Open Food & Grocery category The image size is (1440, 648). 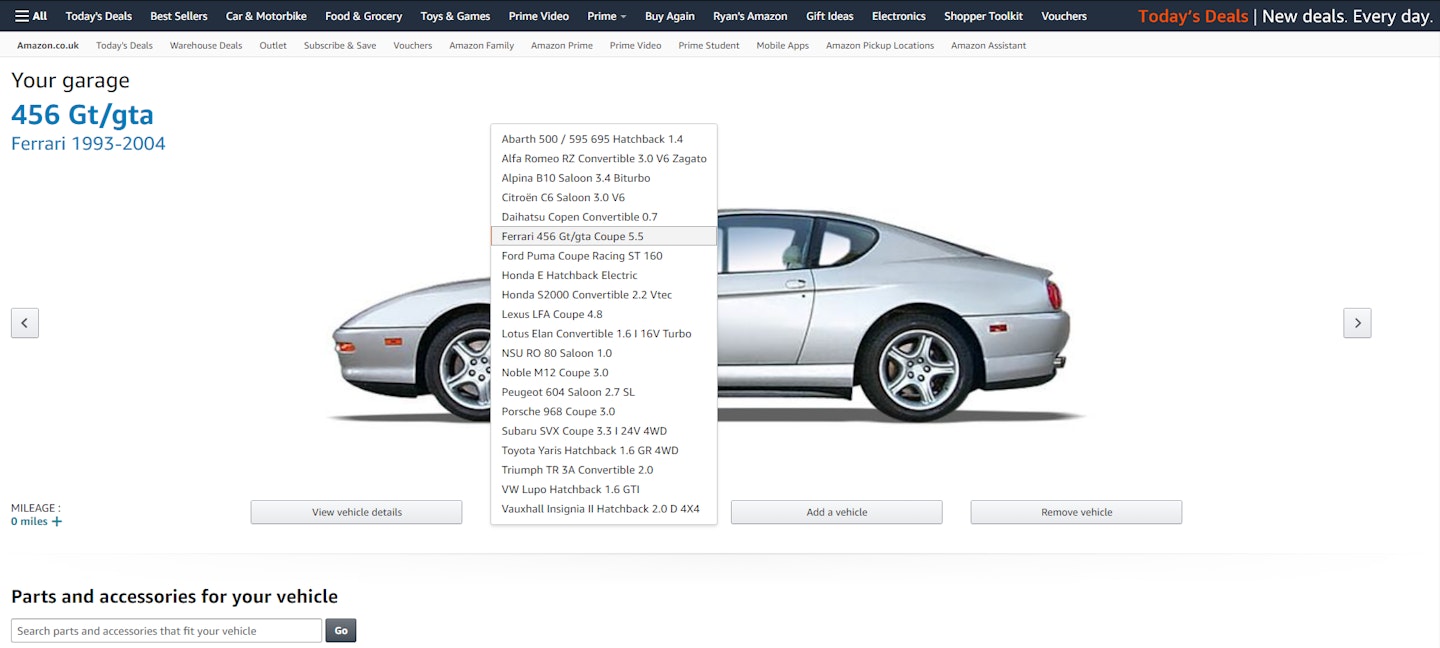tap(364, 16)
